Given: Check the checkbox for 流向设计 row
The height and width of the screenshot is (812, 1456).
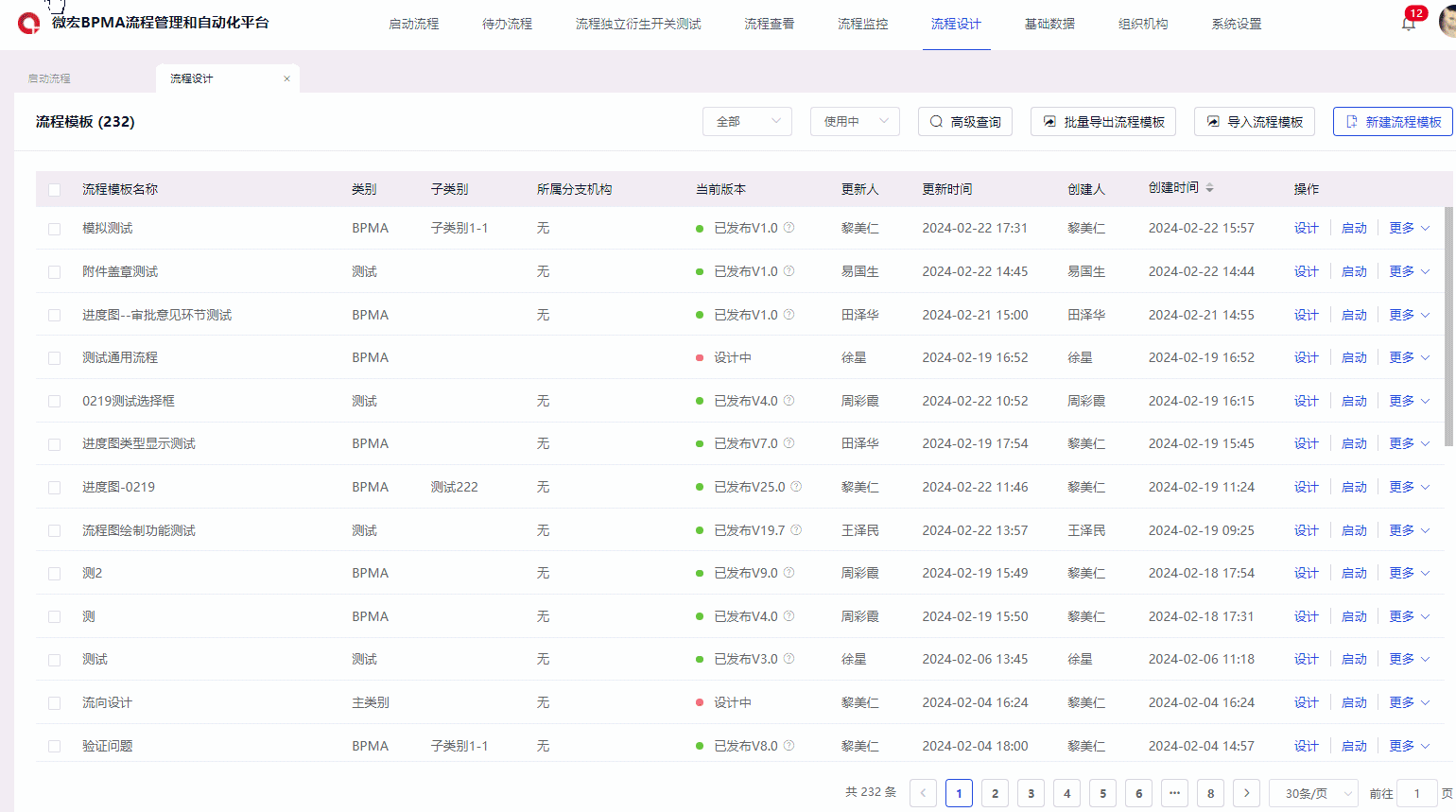Looking at the screenshot, I should point(54,702).
